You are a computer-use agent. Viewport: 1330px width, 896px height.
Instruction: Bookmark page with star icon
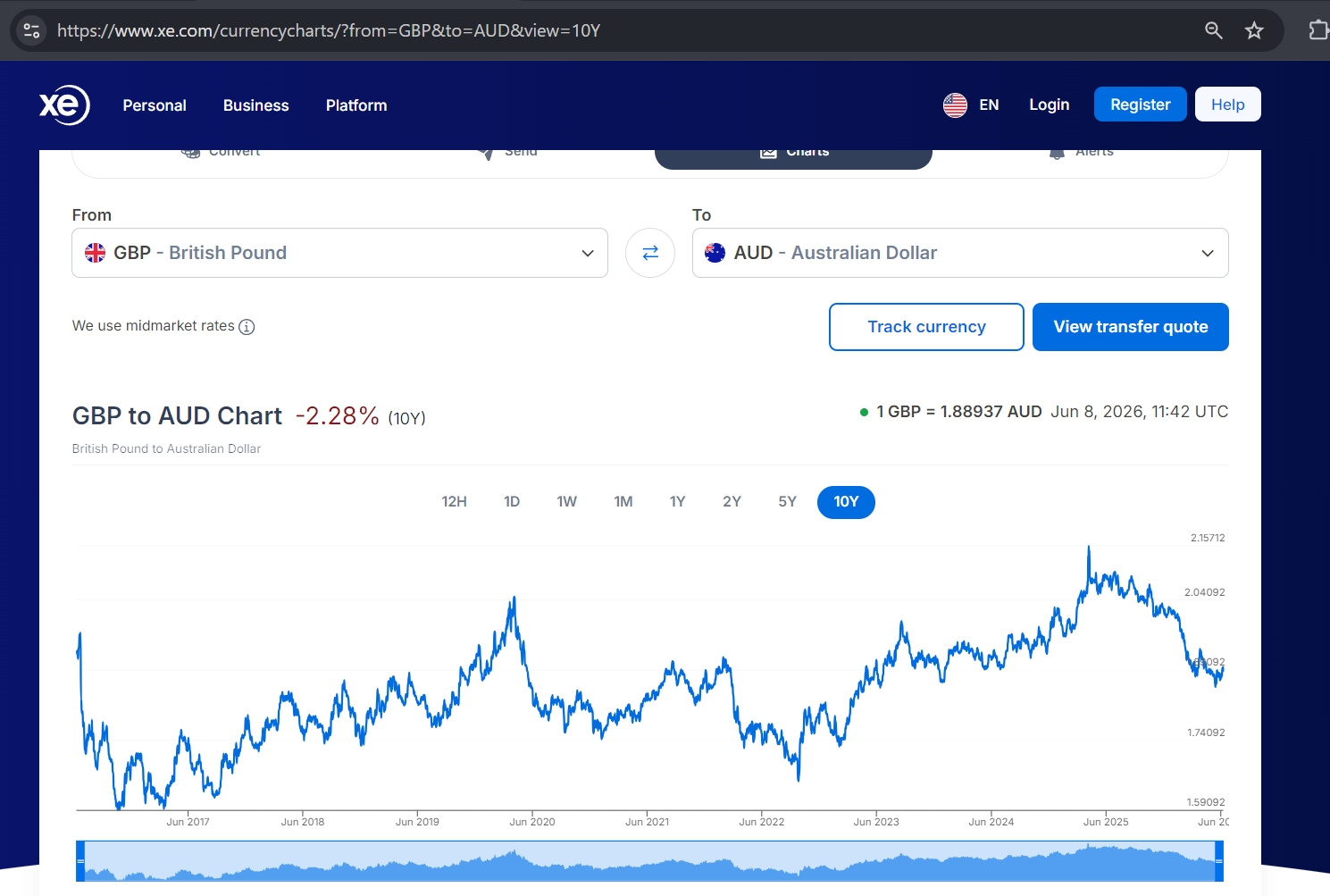click(x=1254, y=30)
